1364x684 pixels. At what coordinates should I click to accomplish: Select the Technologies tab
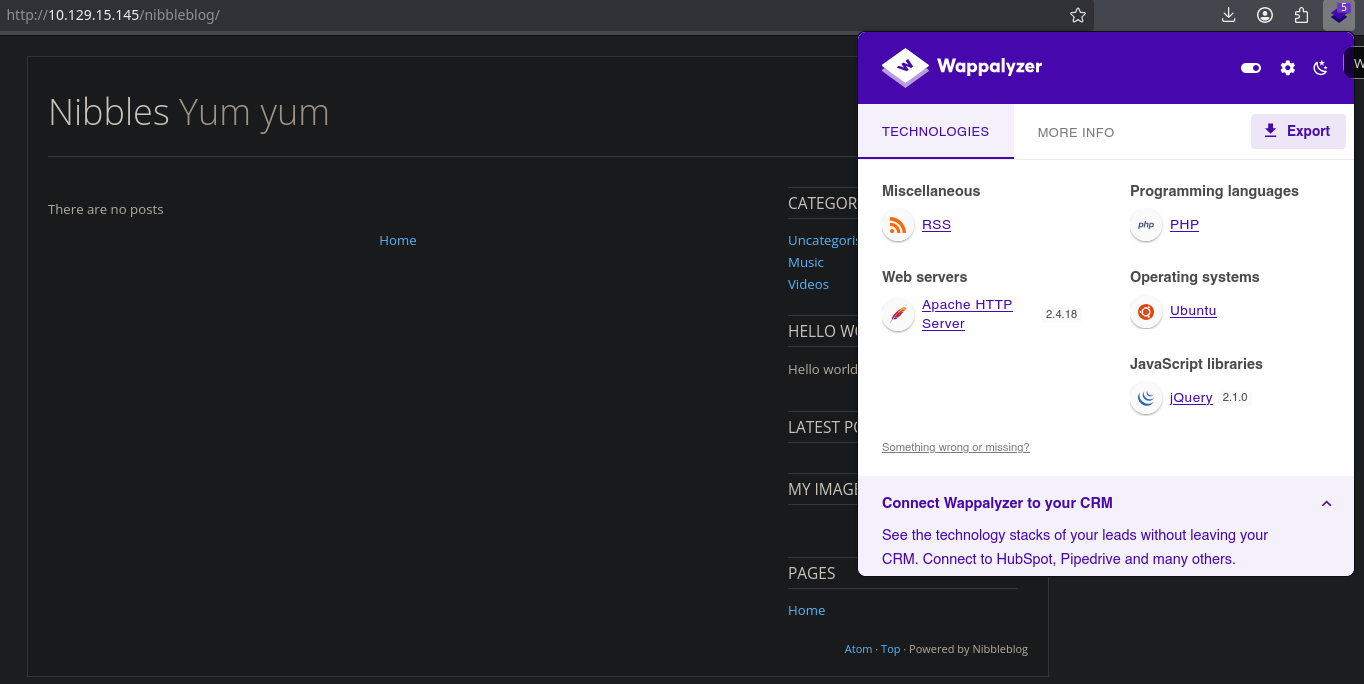click(935, 132)
